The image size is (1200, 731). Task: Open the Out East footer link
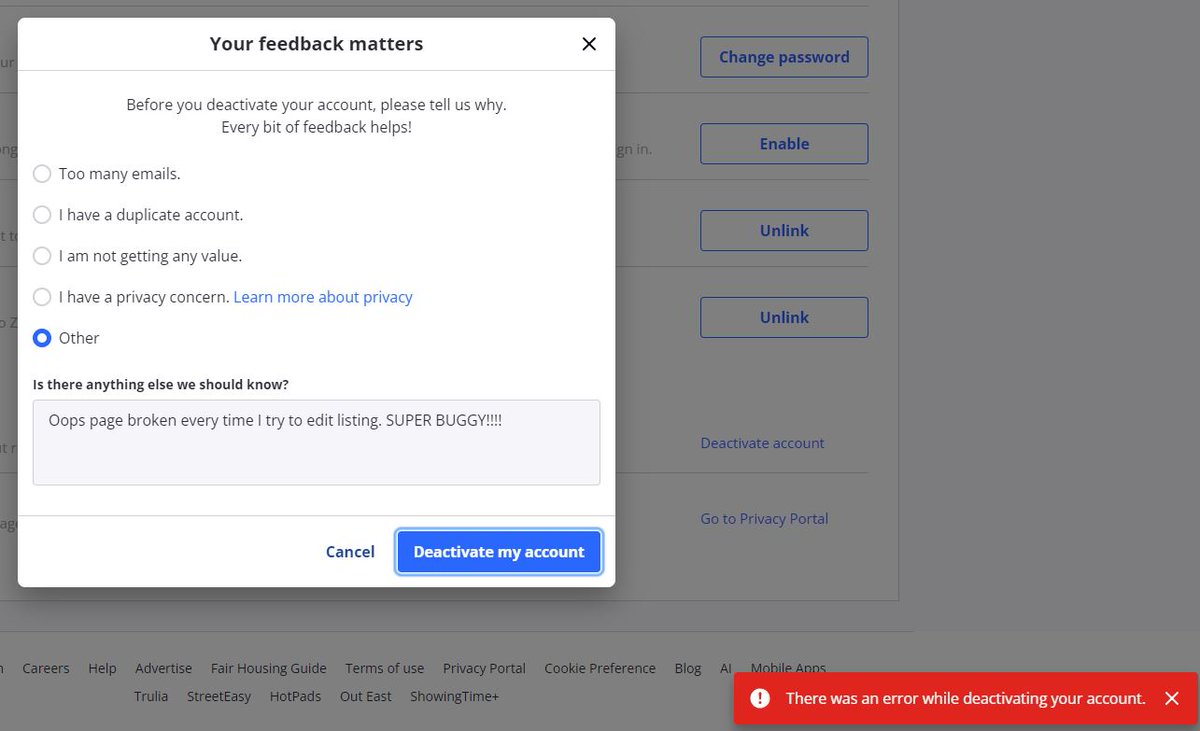click(366, 696)
